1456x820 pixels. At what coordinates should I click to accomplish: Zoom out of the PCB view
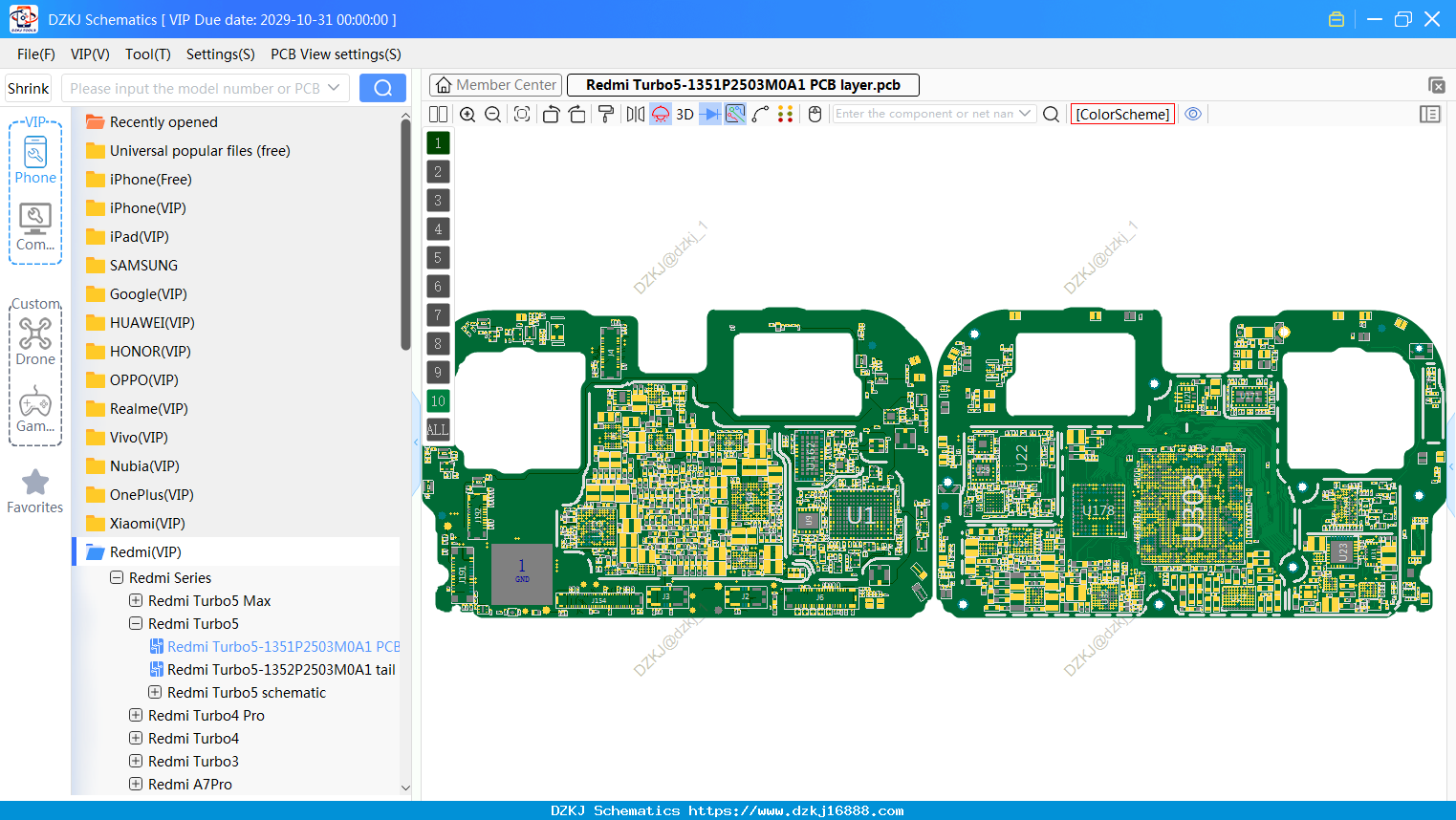coord(493,114)
